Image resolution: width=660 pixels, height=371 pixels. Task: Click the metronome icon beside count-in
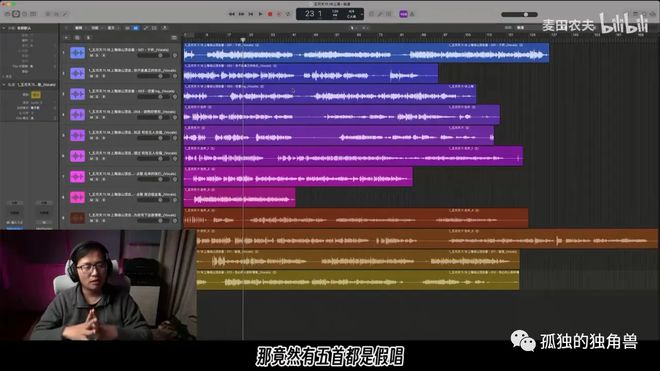coord(412,14)
